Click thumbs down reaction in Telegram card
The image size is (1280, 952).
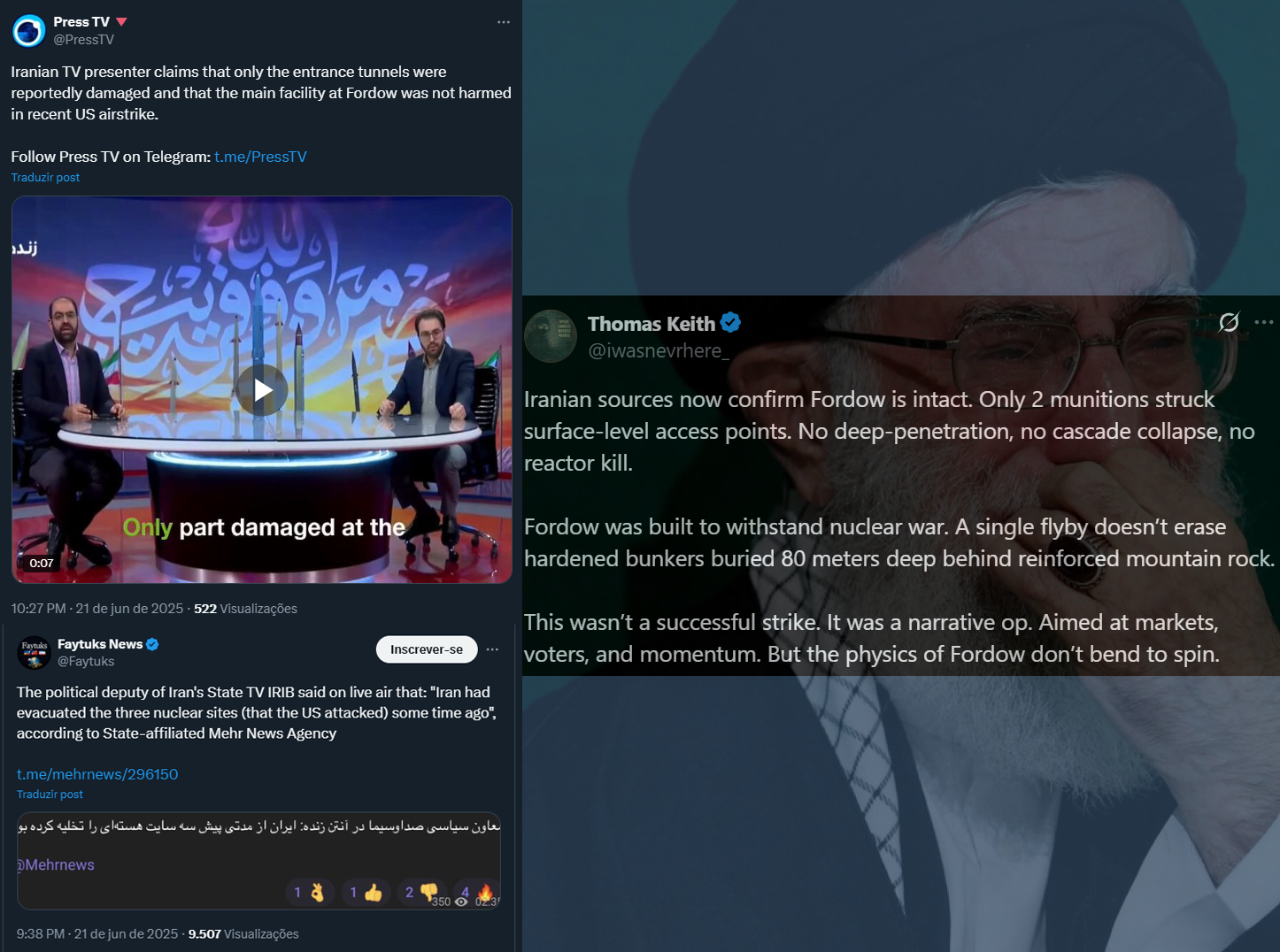pyautogui.click(x=421, y=893)
